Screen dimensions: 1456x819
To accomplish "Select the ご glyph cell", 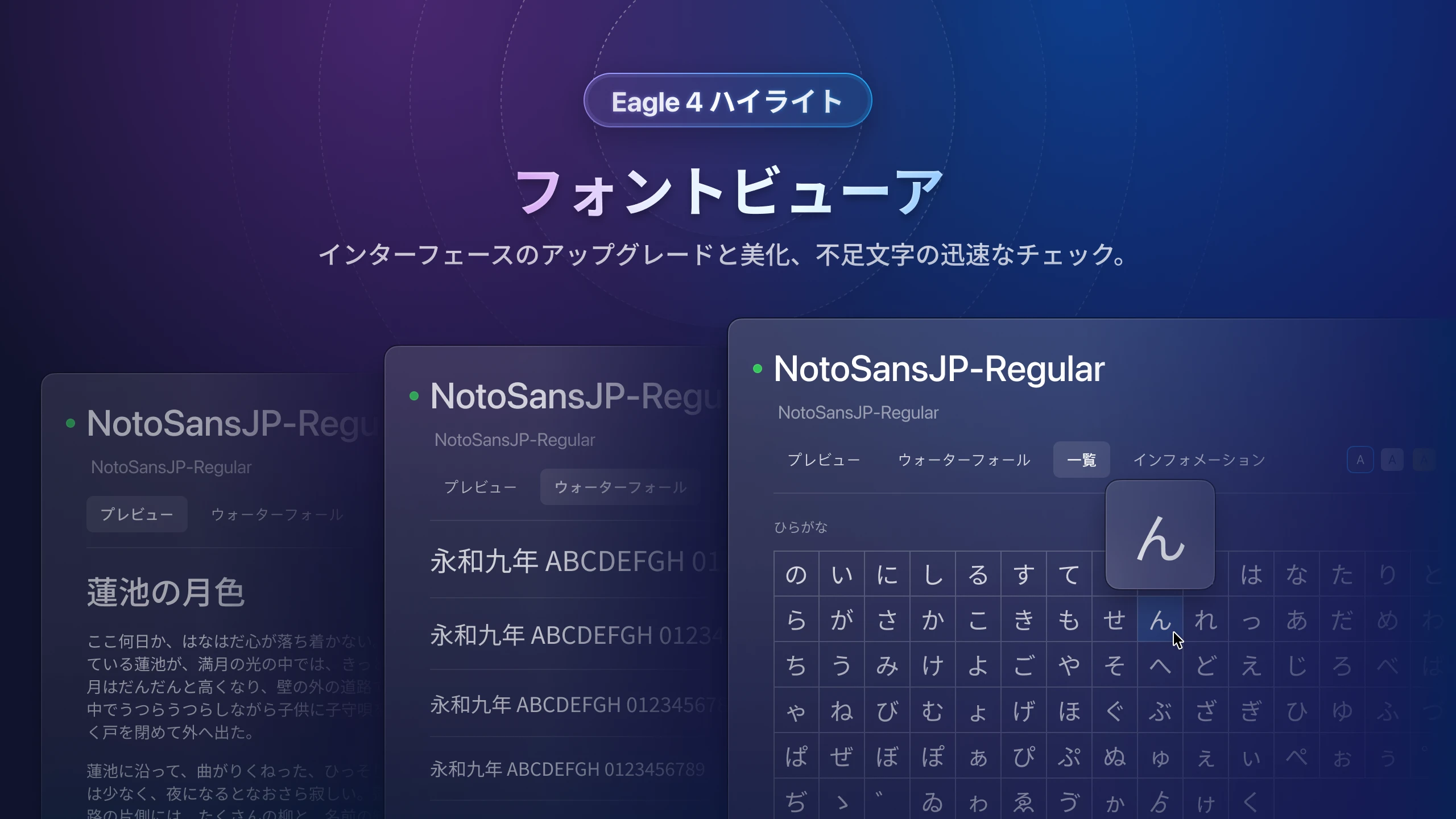I will coord(1024,665).
